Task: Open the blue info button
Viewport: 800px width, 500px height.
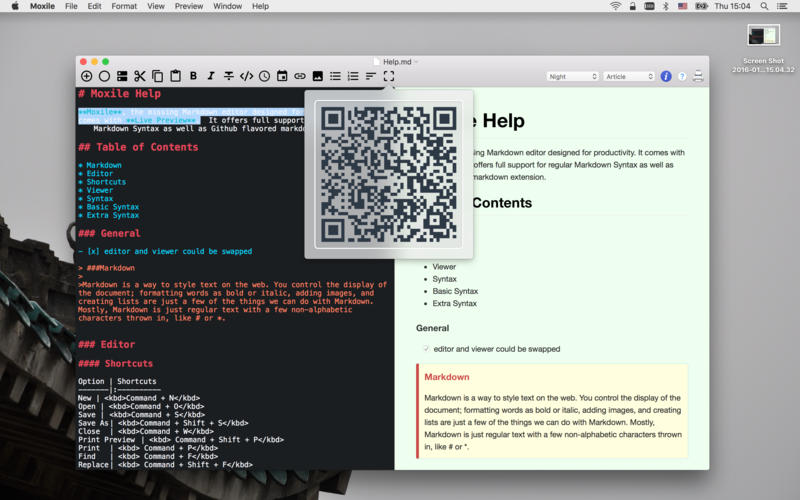Action: 666,77
